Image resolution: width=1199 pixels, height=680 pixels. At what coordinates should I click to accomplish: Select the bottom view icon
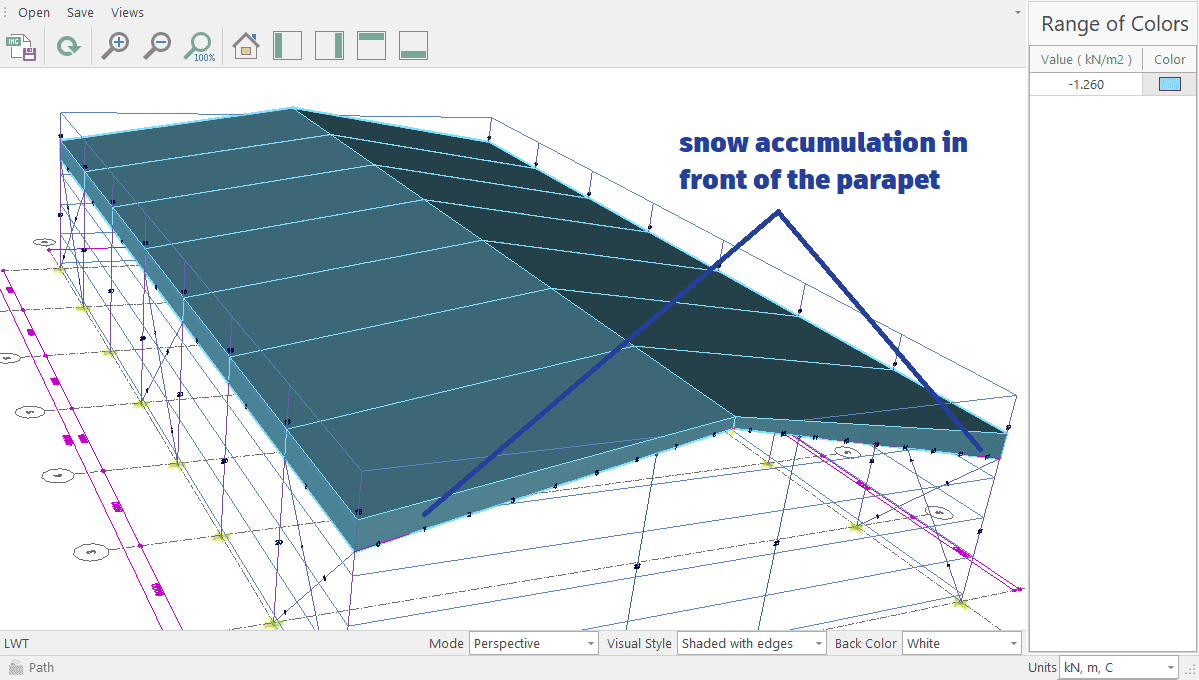414,46
